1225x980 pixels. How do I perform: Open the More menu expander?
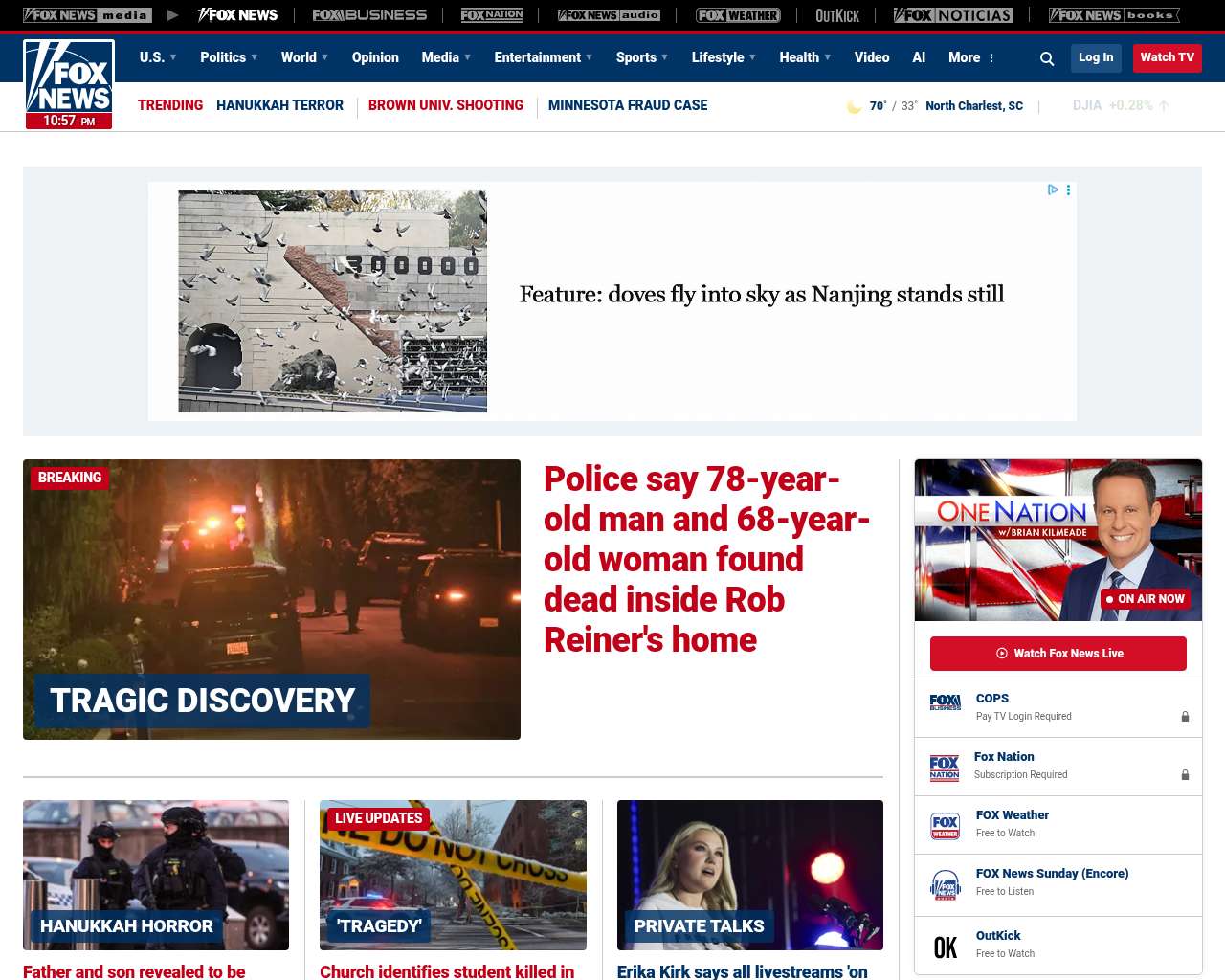[x=972, y=57]
